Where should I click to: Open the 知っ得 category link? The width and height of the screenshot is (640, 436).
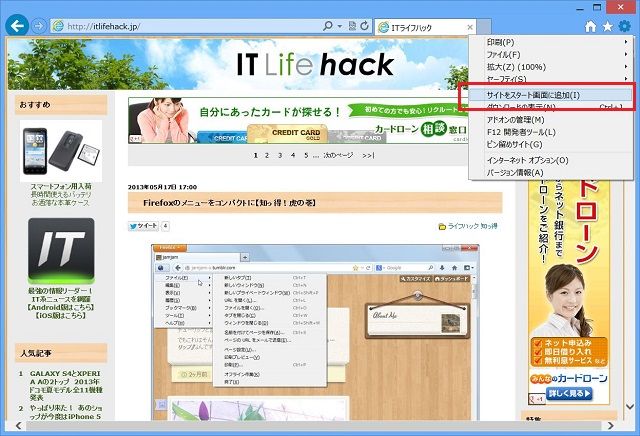click(x=489, y=226)
